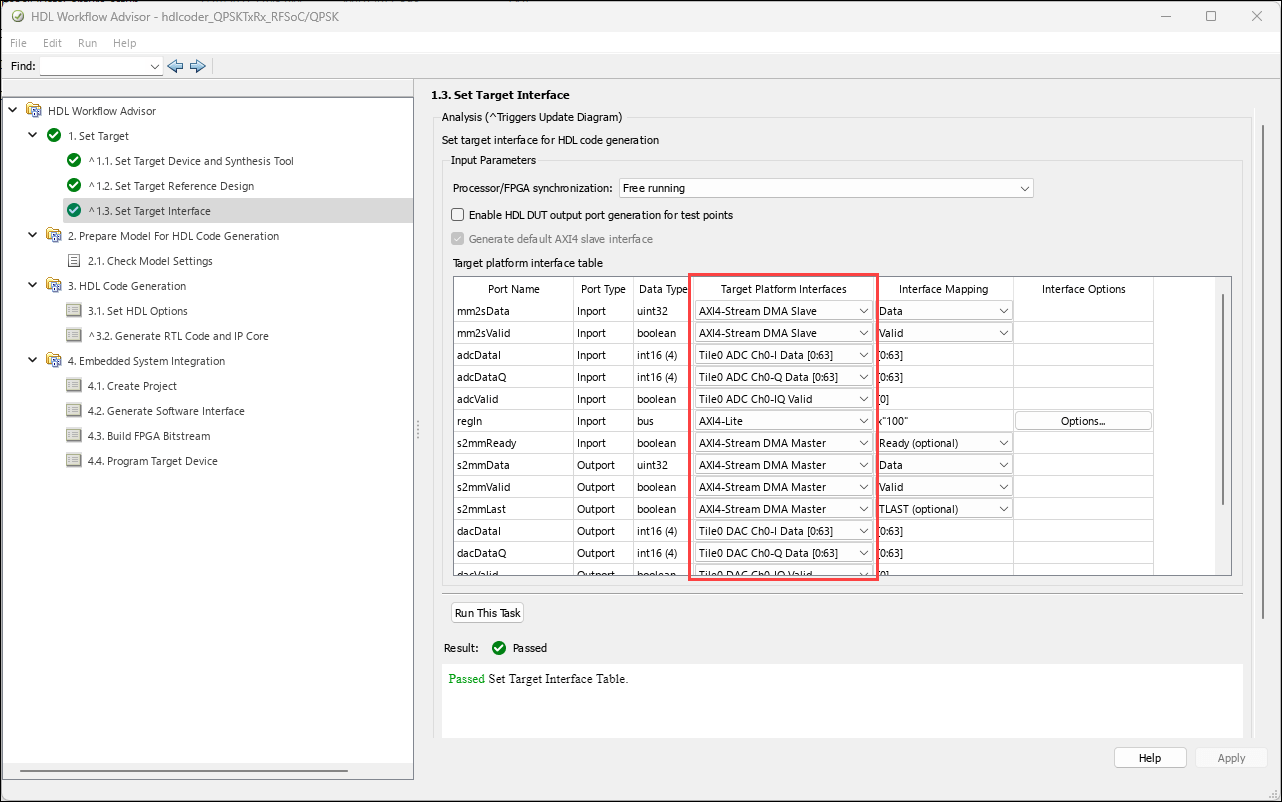The width and height of the screenshot is (1282, 802).
Task: Open the Edit menu
Action: click(52, 43)
